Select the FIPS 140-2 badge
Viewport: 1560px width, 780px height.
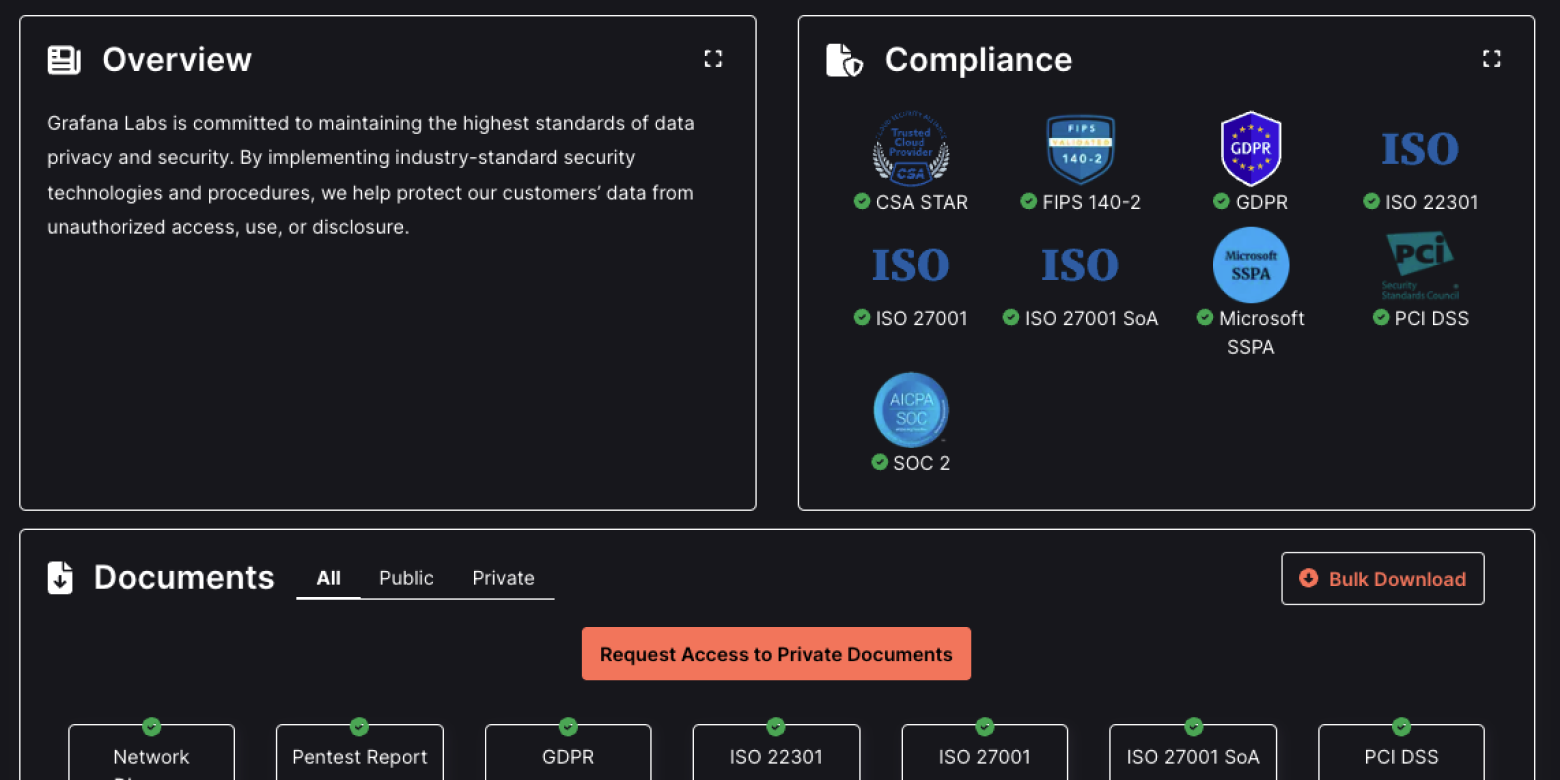point(1081,150)
